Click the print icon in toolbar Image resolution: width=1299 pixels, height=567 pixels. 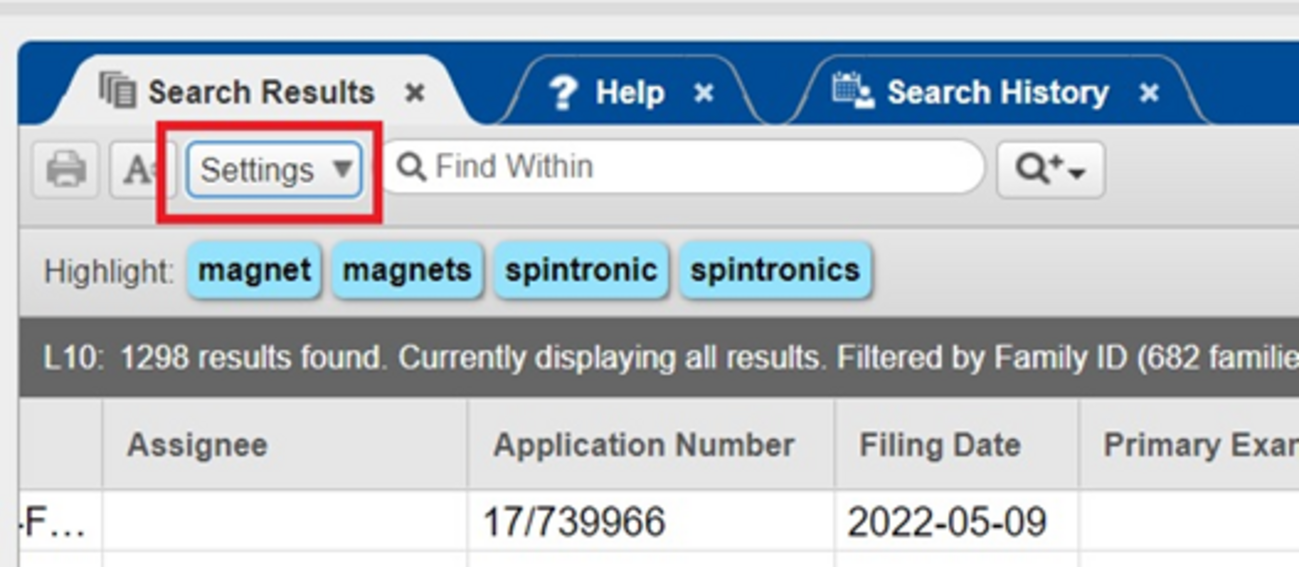coord(66,170)
